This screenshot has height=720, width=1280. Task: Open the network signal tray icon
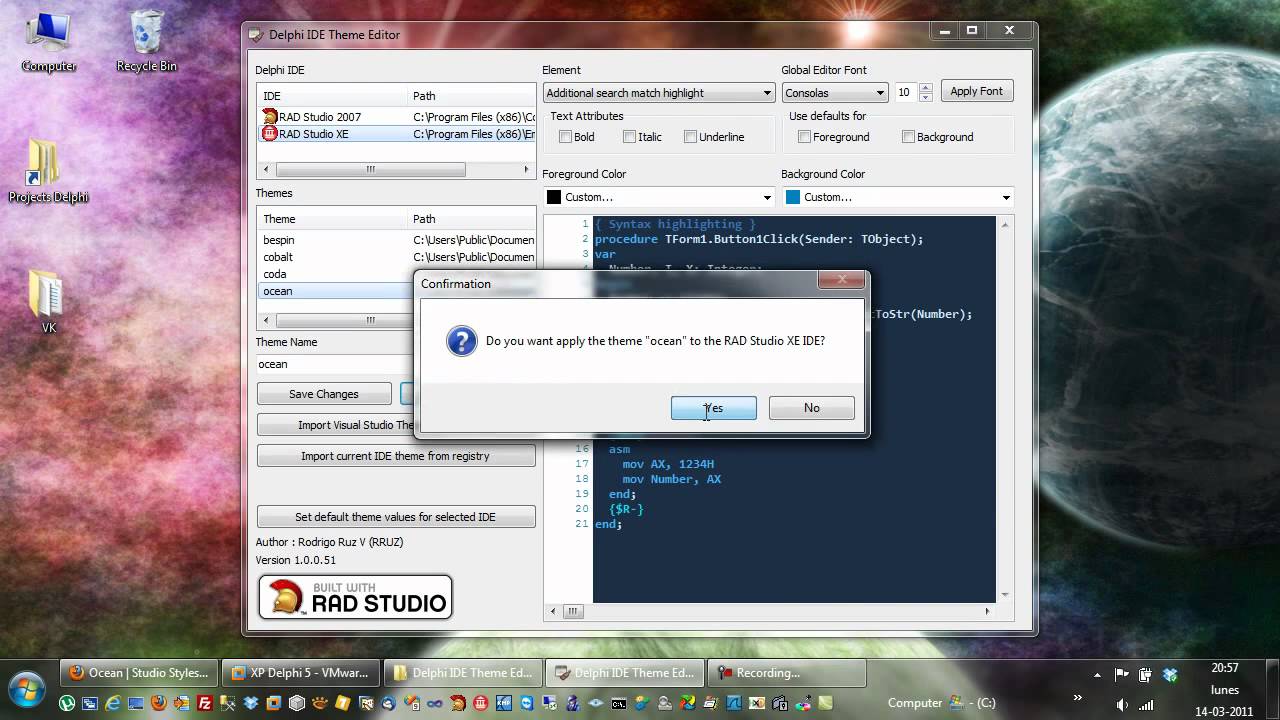[x=1146, y=705]
